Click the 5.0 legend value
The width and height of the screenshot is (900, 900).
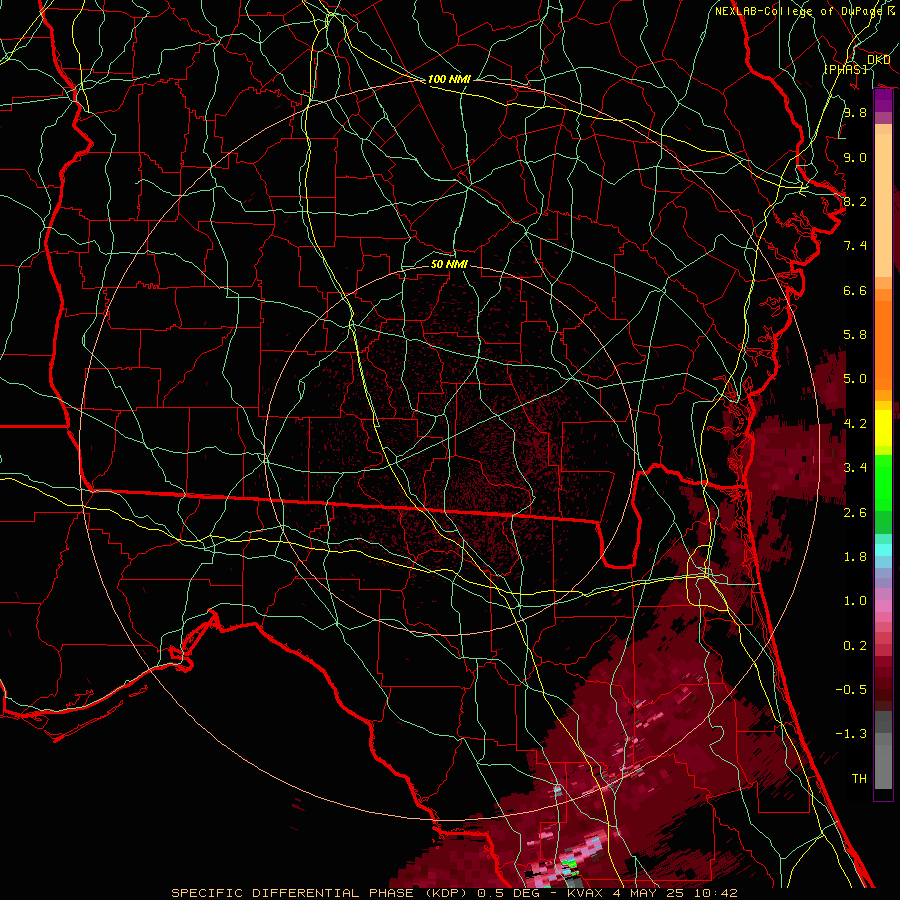(x=855, y=379)
